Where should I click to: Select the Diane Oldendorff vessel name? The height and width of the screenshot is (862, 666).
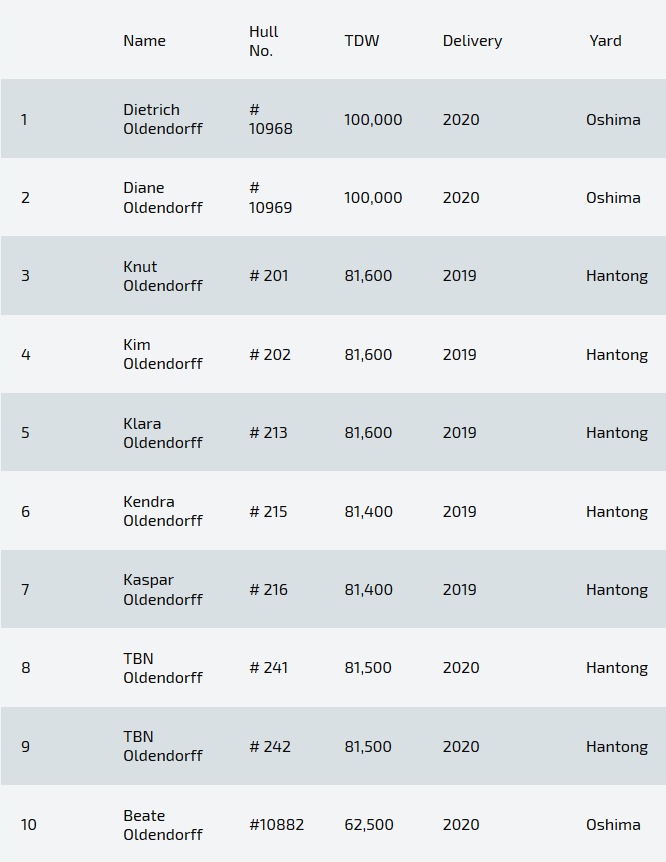tap(162, 197)
